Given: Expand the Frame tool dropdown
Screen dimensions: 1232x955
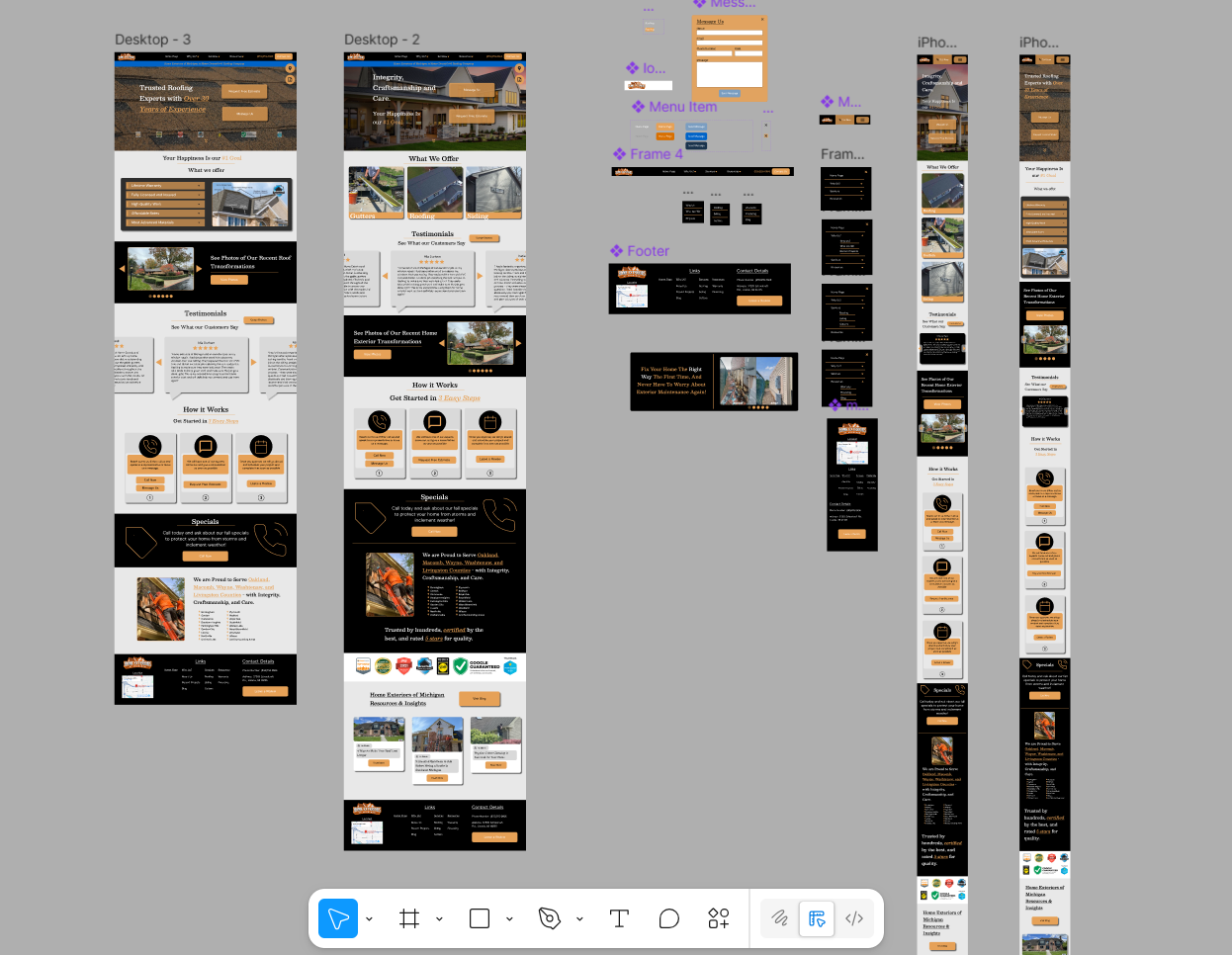Looking at the screenshot, I should coord(439,918).
